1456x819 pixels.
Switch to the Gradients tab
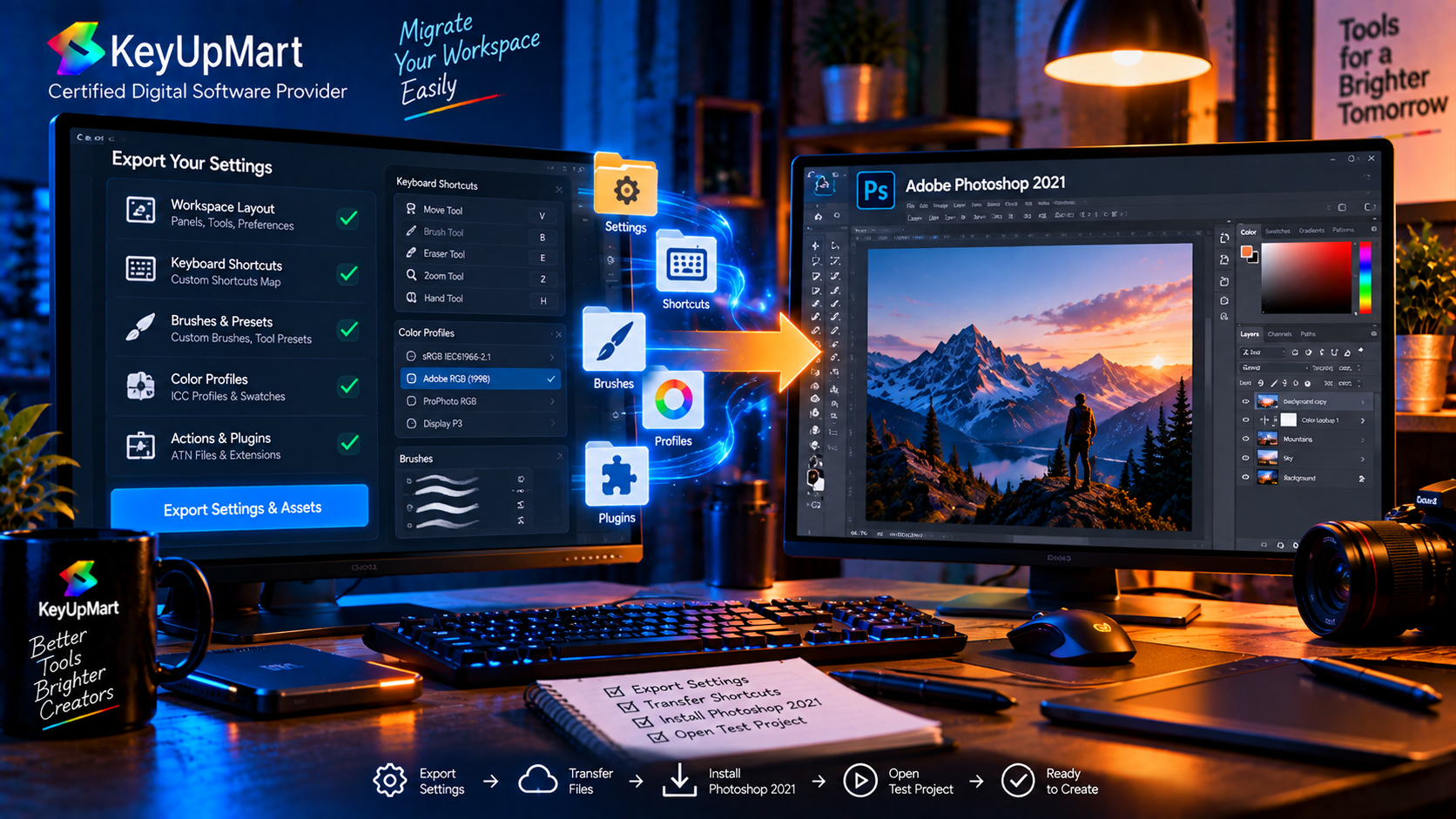click(x=1311, y=231)
